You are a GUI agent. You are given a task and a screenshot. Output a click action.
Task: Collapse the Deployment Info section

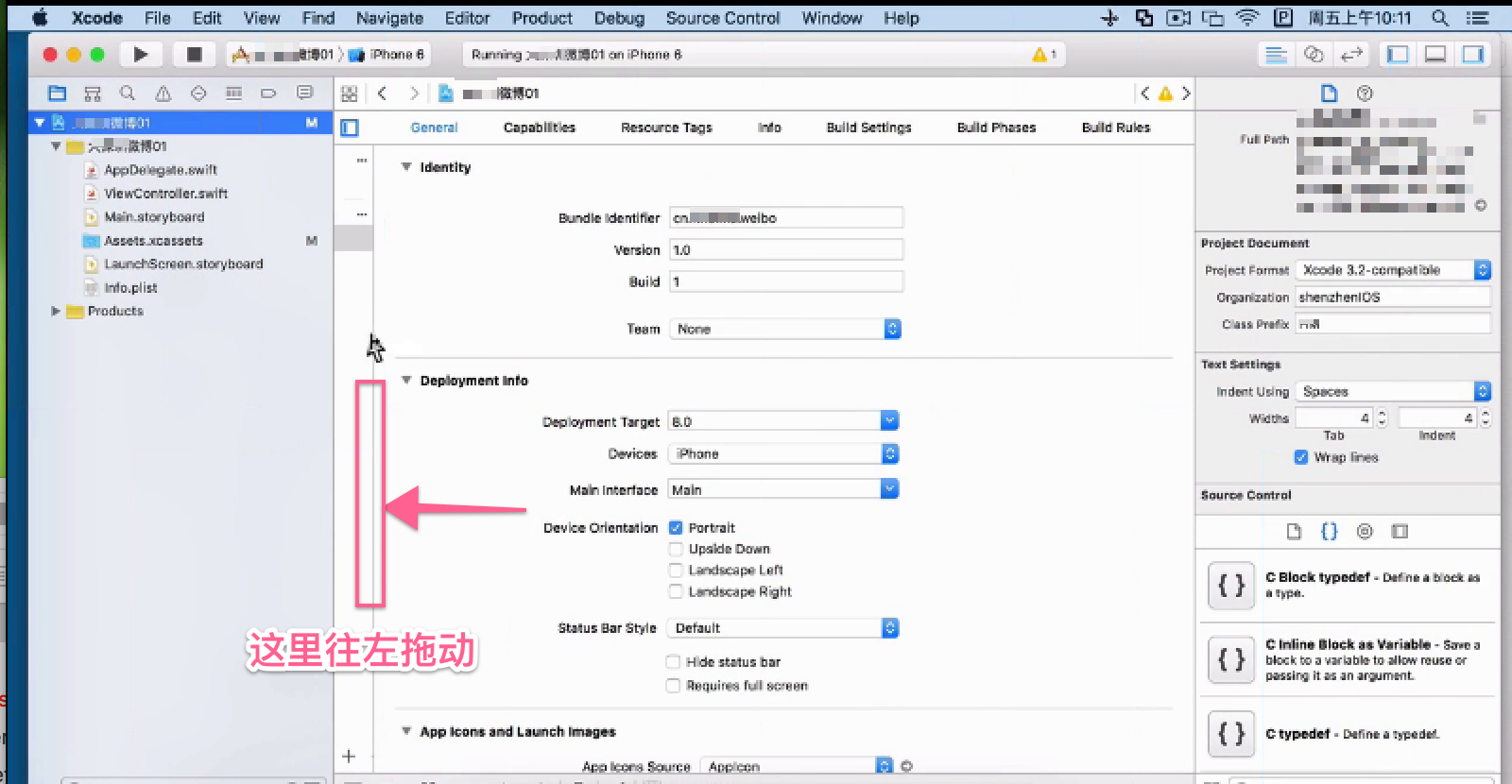tap(406, 381)
